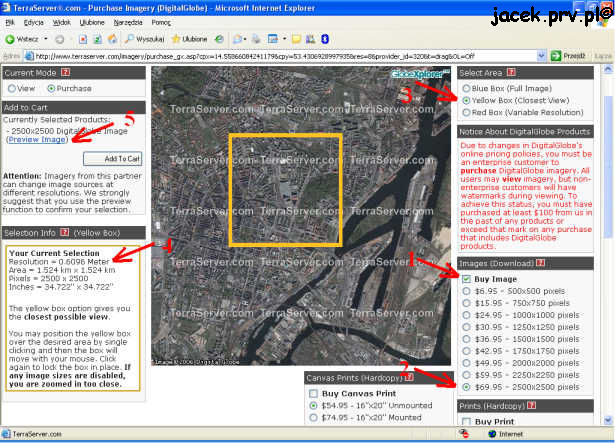The height and width of the screenshot is (443, 615).
Task: Click the History toolbar icon
Action: coord(219,39)
